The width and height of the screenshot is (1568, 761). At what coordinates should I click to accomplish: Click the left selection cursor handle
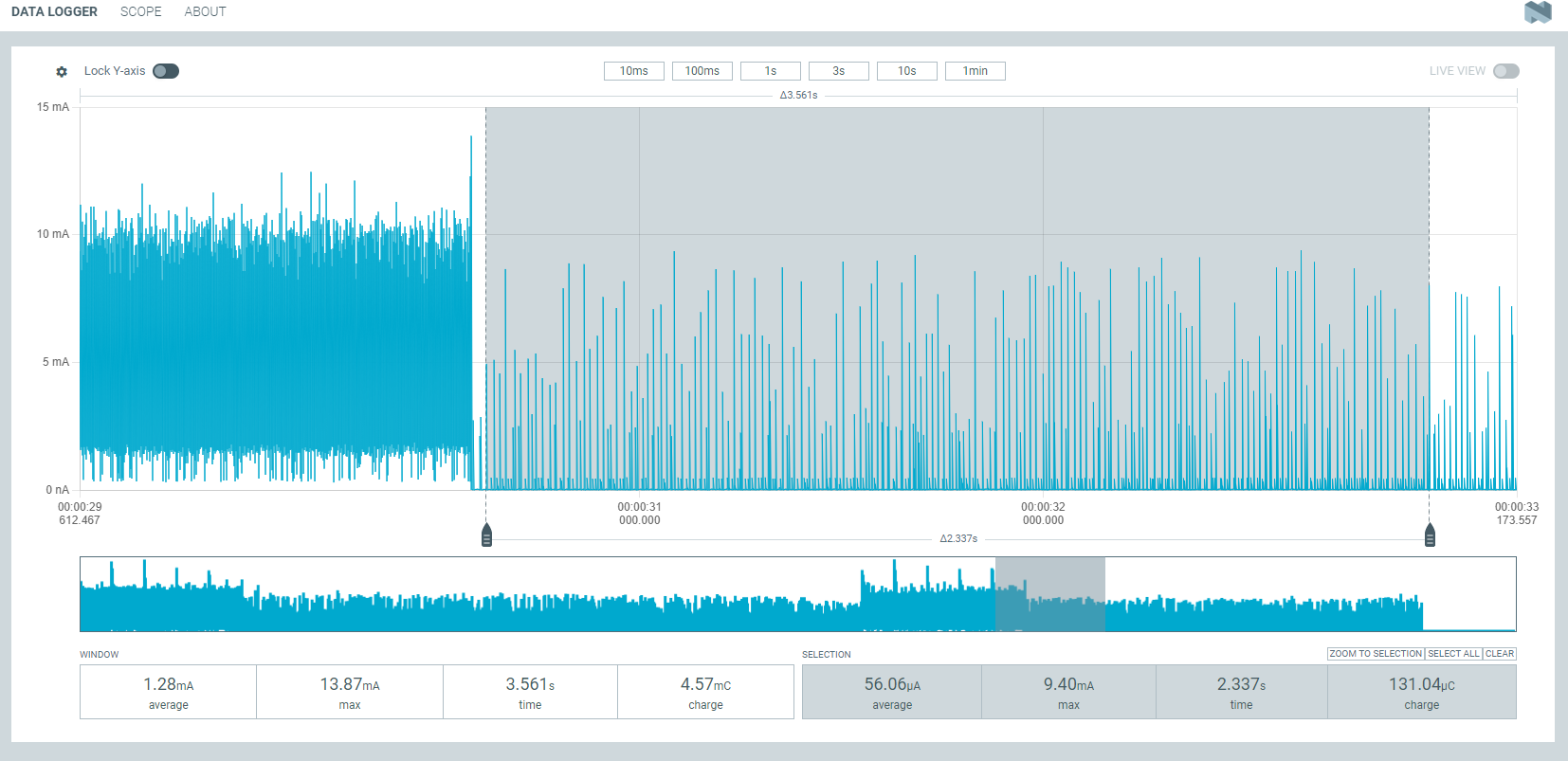pos(486,535)
